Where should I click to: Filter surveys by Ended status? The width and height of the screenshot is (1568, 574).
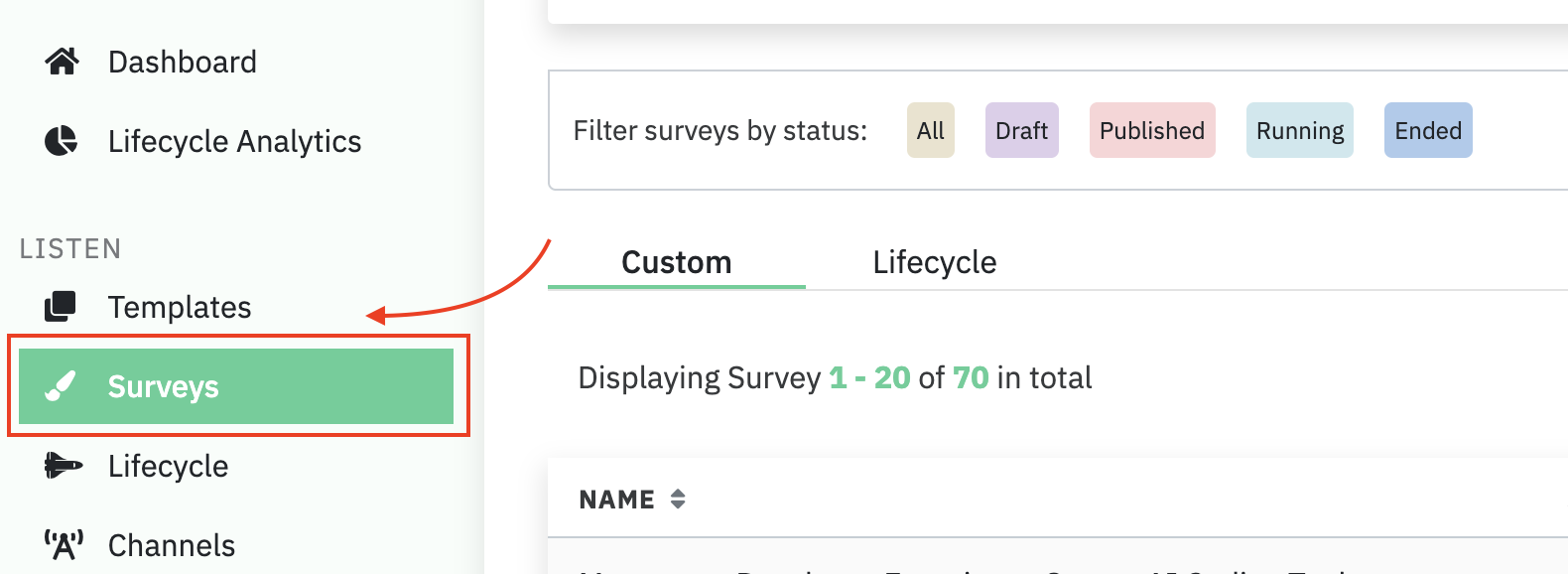coord(1427,130)
